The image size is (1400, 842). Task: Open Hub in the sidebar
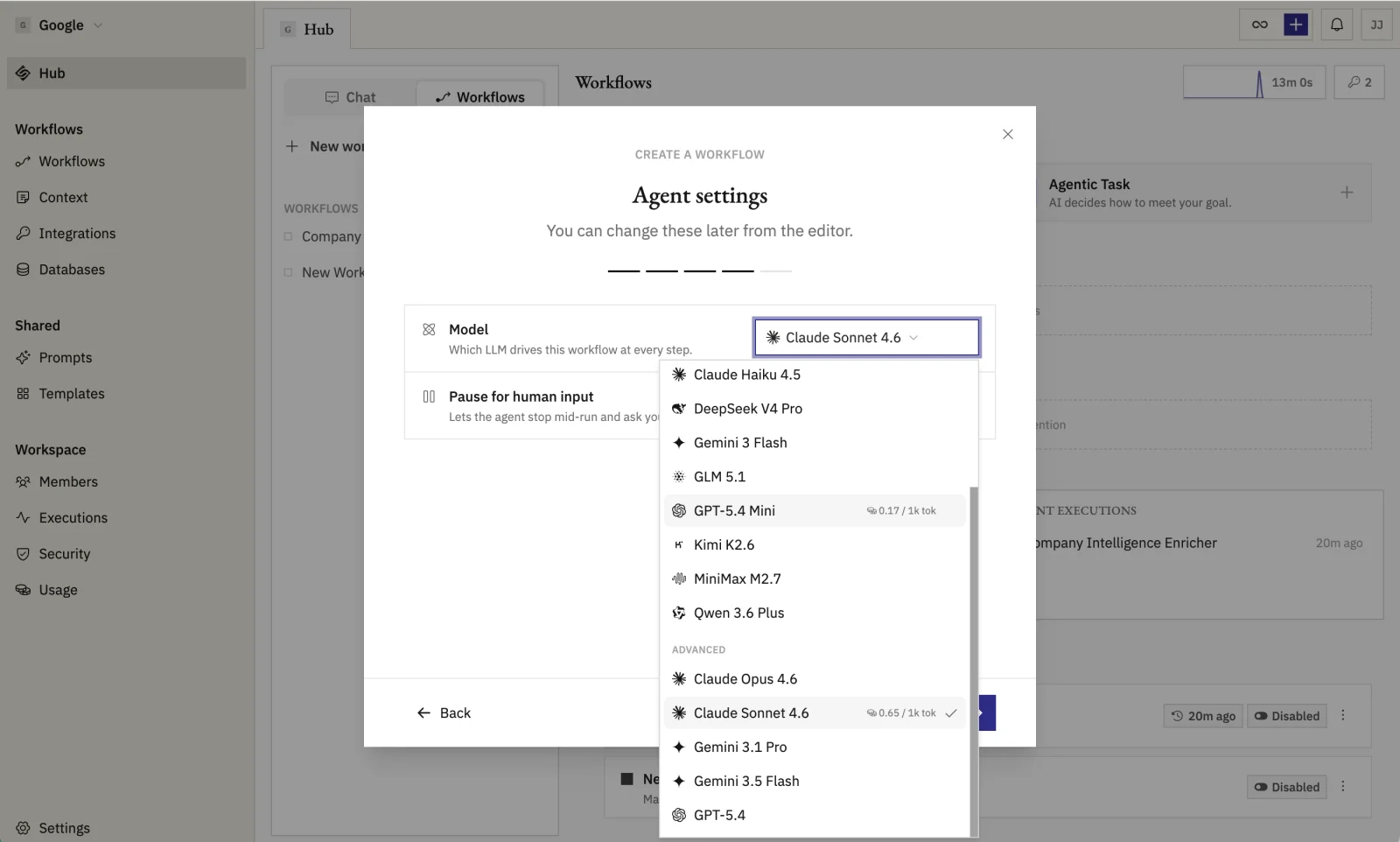(x=127, y=74)
